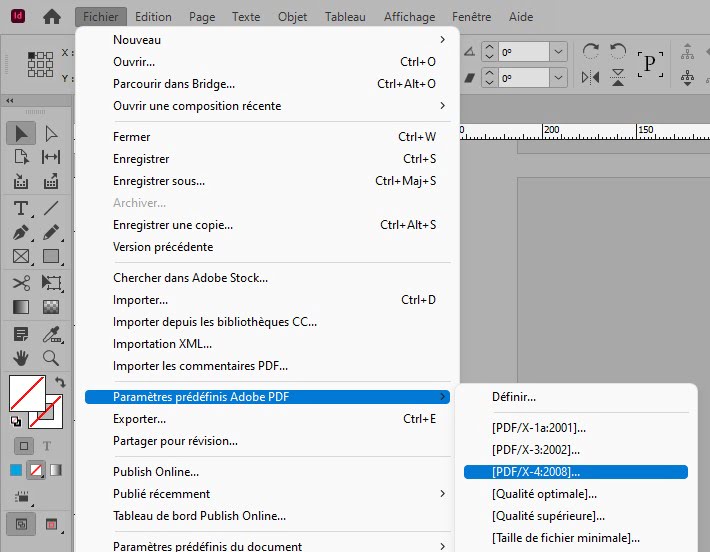Choose the Direct Selection tool
The image size is (710, 552).
(51, 133)
